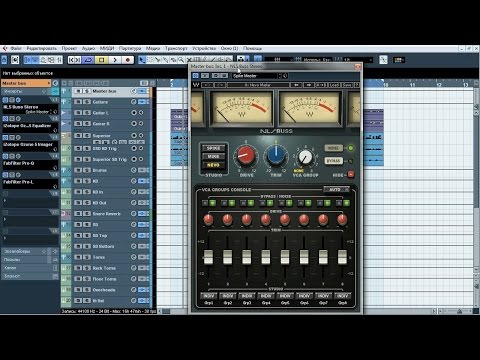Click the yellow Stop button in toolbar
This screenshot has height=360, width=480.
tap(102, 60)
